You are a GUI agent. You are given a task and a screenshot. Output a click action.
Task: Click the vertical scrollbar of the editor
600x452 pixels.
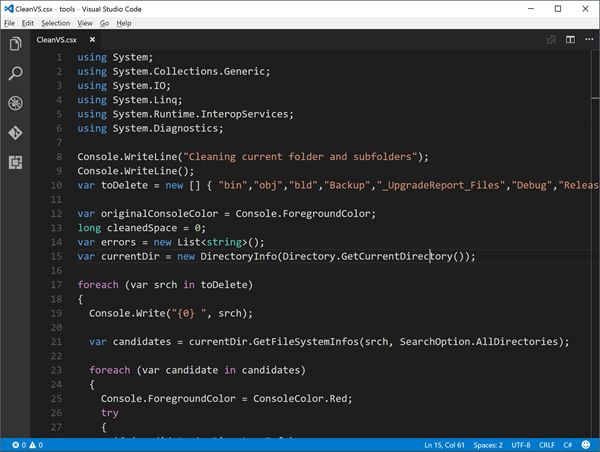(595, 243)
